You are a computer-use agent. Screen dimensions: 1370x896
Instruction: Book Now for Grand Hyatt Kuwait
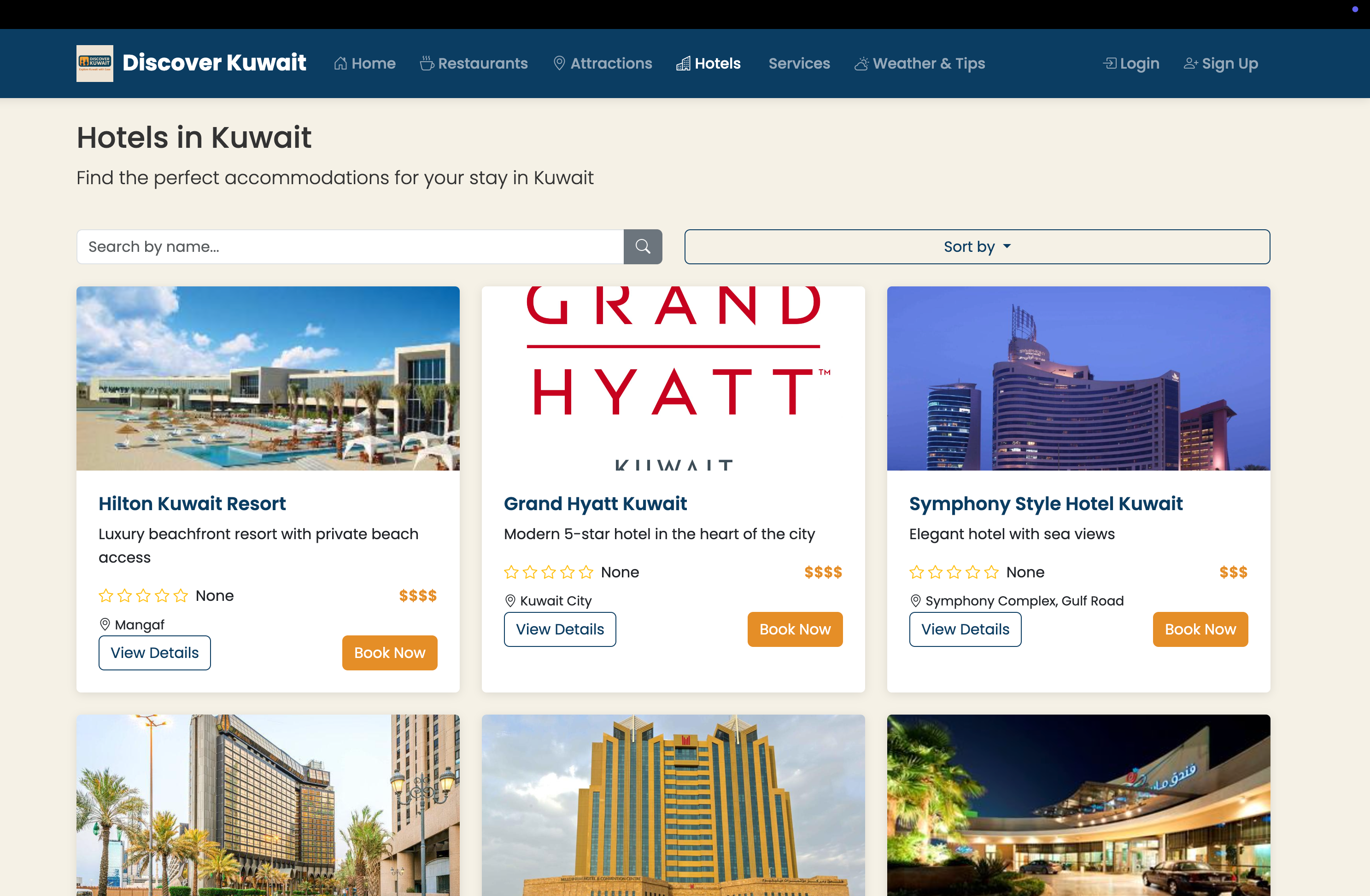(x=795, y=629)
